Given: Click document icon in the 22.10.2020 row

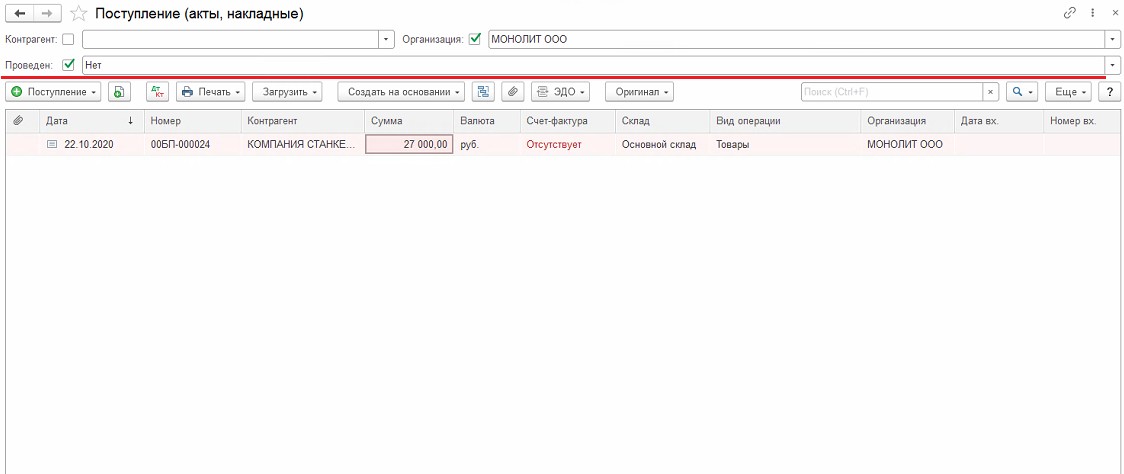Looking at the screenshot, I should 52,144.
